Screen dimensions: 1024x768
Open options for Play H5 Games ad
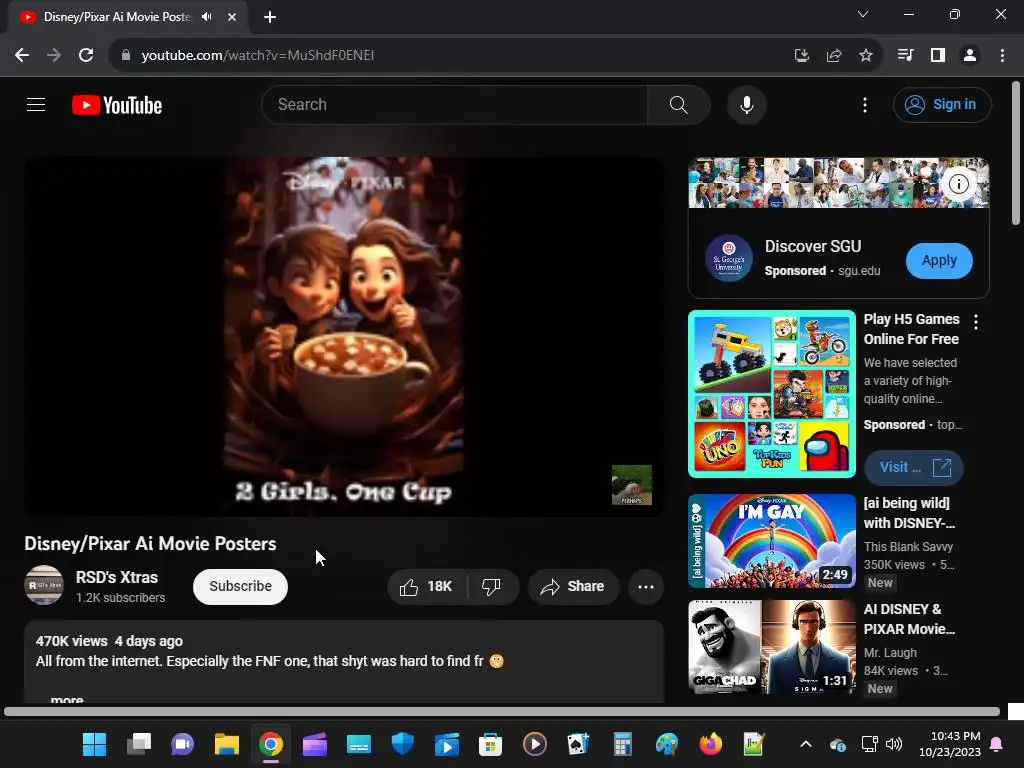976,321
